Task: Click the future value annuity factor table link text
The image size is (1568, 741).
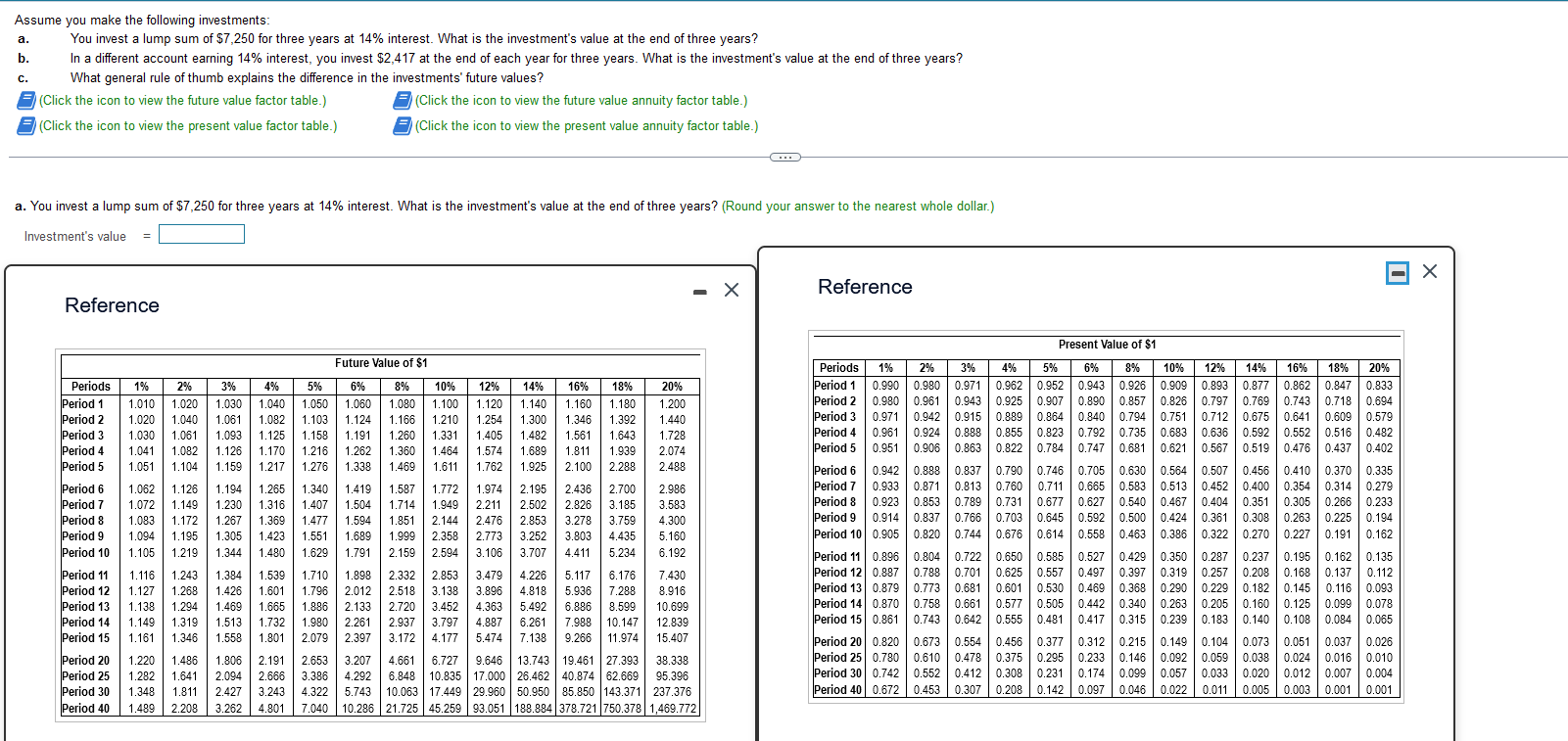Action: (582, 101)
